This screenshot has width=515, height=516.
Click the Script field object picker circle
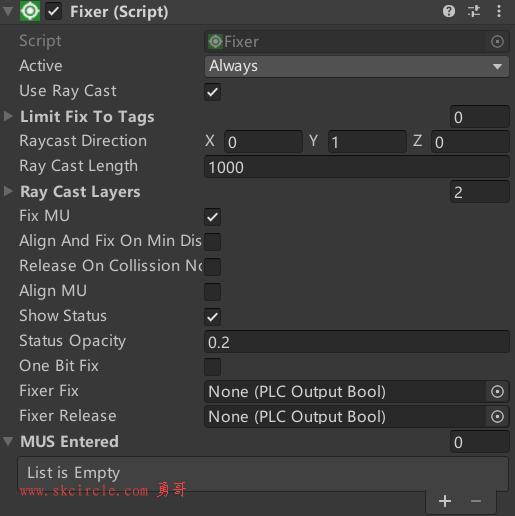pos(497,42)
